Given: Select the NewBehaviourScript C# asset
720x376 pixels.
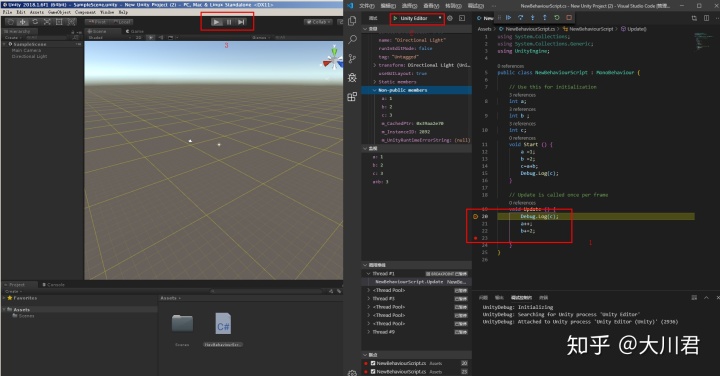Looking at the screenshot, I should 223,324.
